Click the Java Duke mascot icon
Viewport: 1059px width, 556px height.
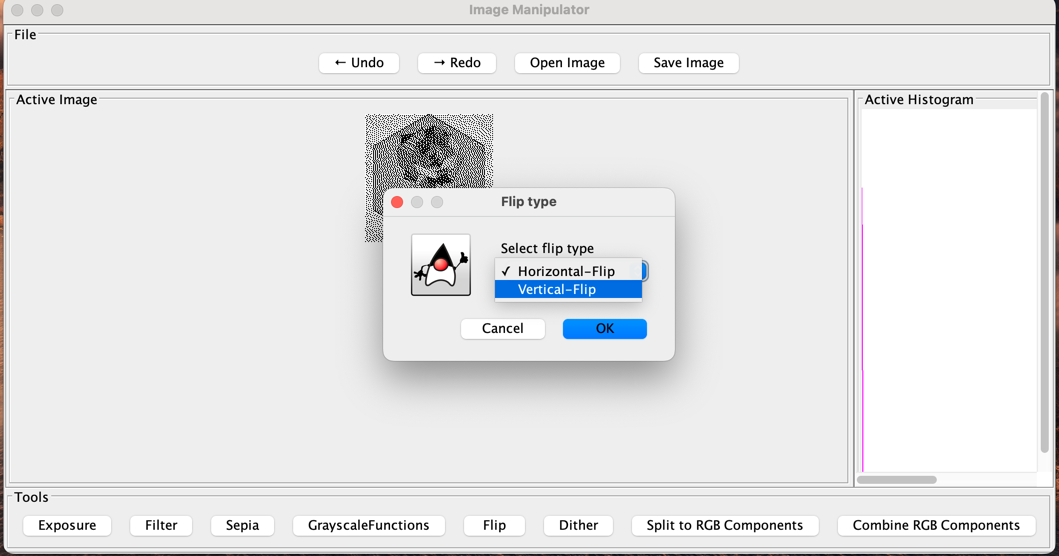pos(440,265)
